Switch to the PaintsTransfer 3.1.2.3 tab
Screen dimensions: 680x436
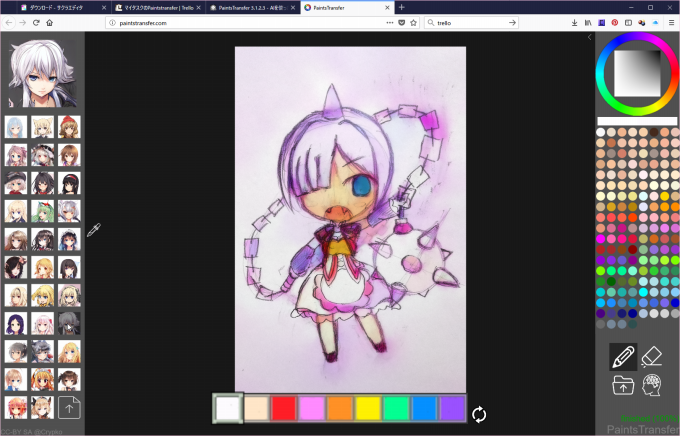pyautogui.click(x=253, y=7)
